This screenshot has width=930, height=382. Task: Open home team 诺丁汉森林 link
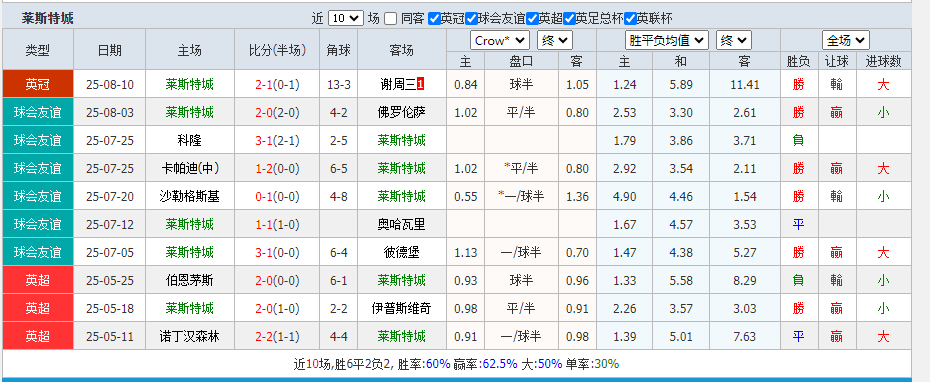(x=189, y=336)
